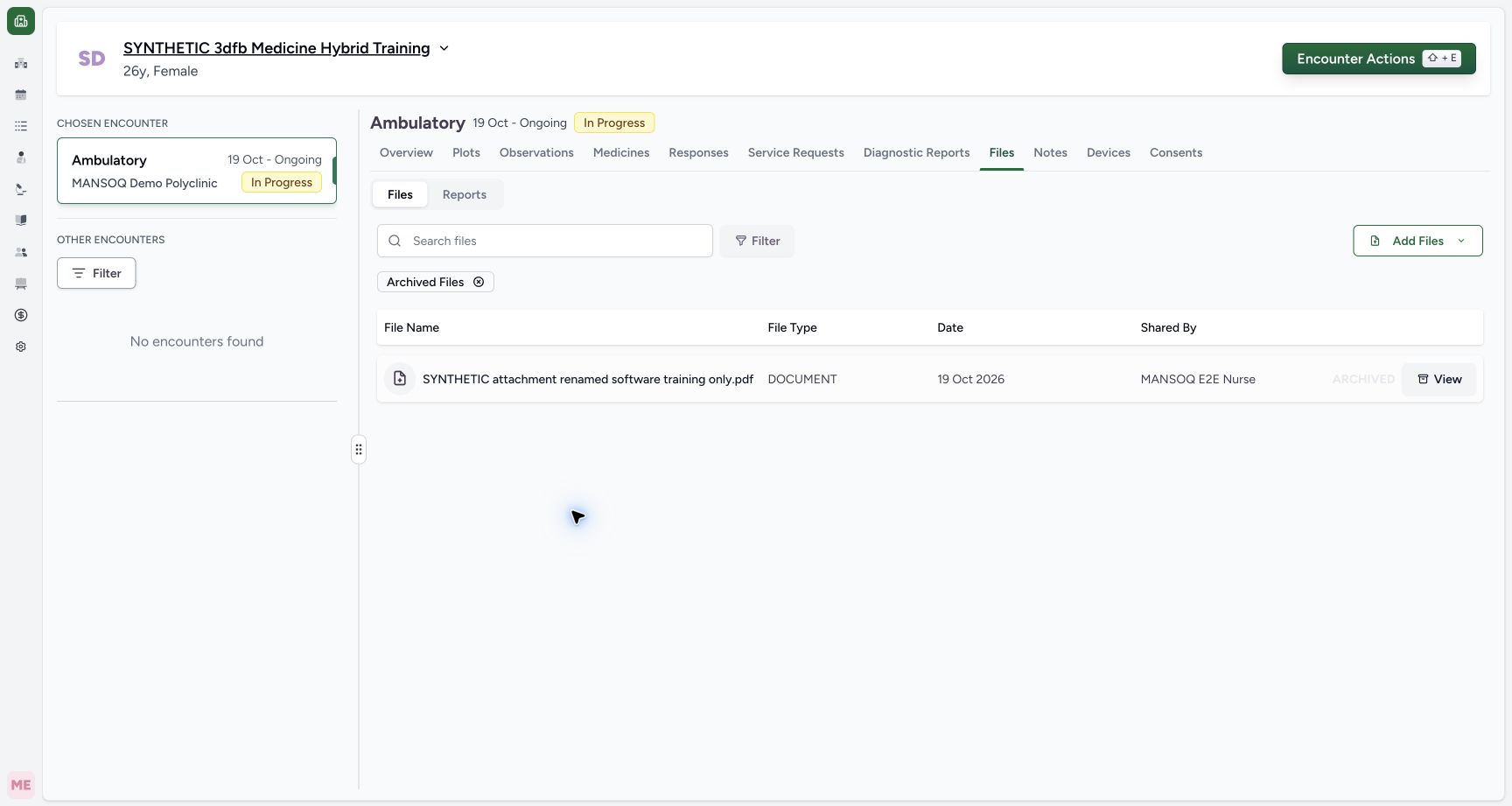Focus the Search files input
The height and width of the screenshot is (806, 1512).
tap(545, 241)
